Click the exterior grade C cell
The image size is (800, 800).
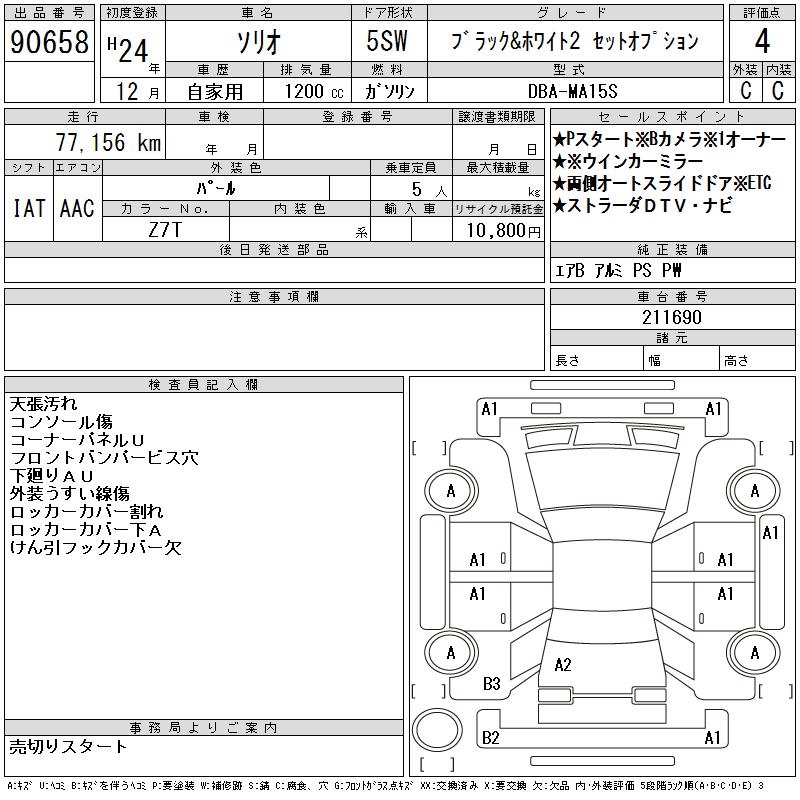tap(745, 90)
